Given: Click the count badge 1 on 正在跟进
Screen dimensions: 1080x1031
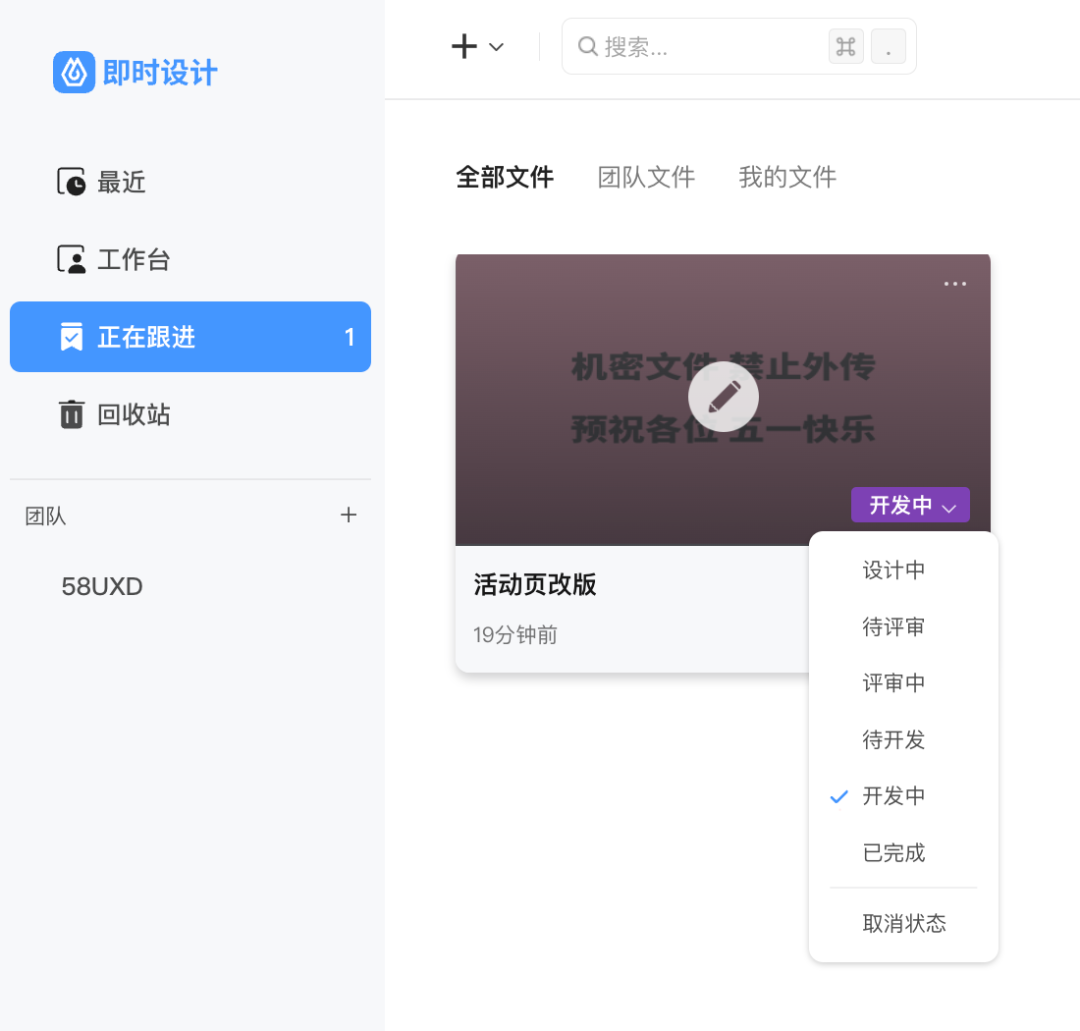Looking at the screenshot, I should [349, 337].
